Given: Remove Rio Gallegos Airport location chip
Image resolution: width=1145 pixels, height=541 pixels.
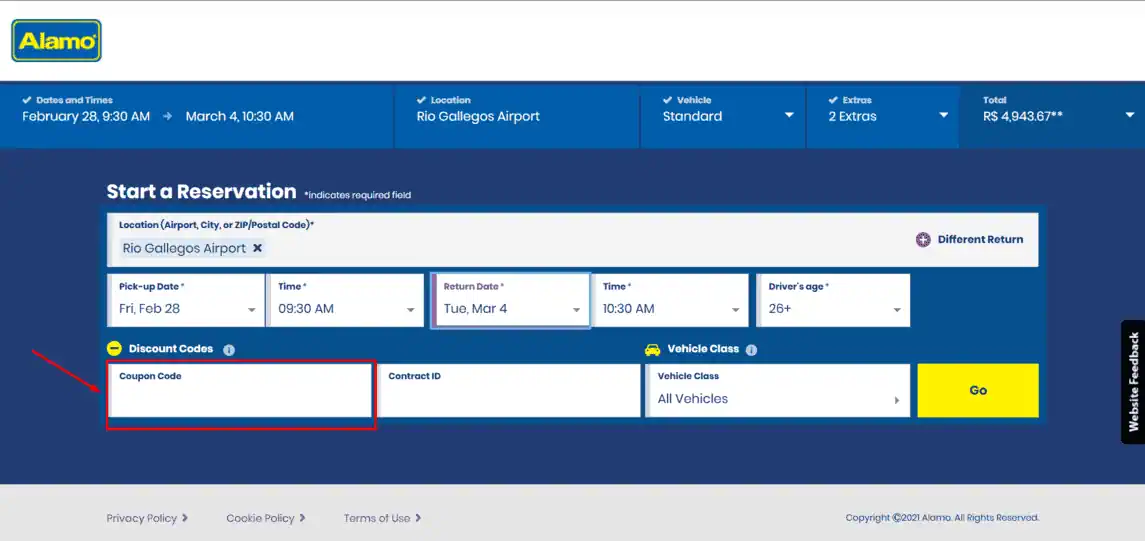Looking at the screenshot, I should 257,248.
